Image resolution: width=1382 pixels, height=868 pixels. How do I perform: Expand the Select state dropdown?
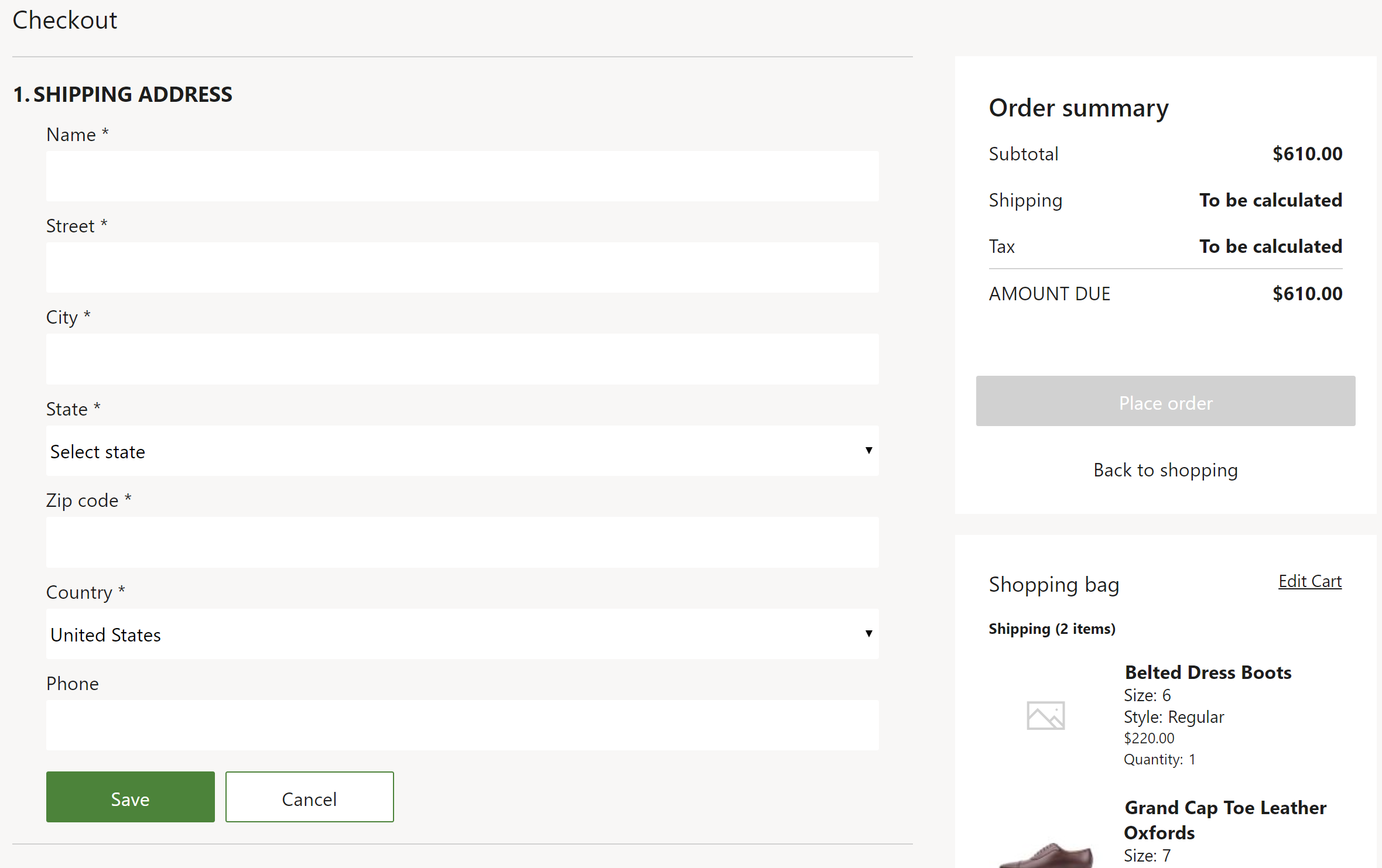[463, 450]
